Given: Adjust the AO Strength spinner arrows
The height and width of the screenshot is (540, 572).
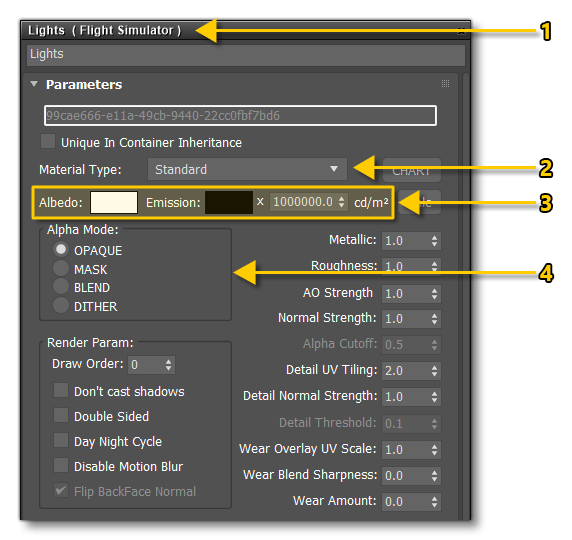Looking at the screenshot, I should (434, 294).
